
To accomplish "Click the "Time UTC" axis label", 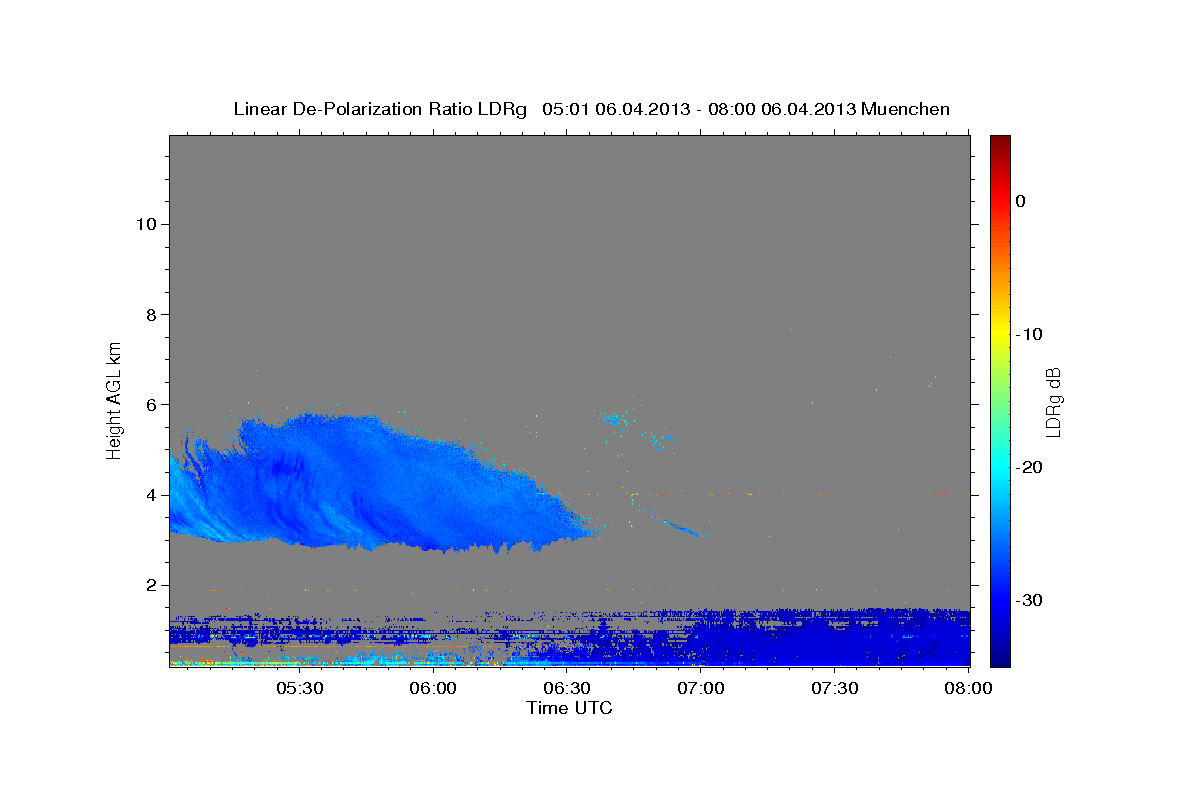I will coord(569,708).
